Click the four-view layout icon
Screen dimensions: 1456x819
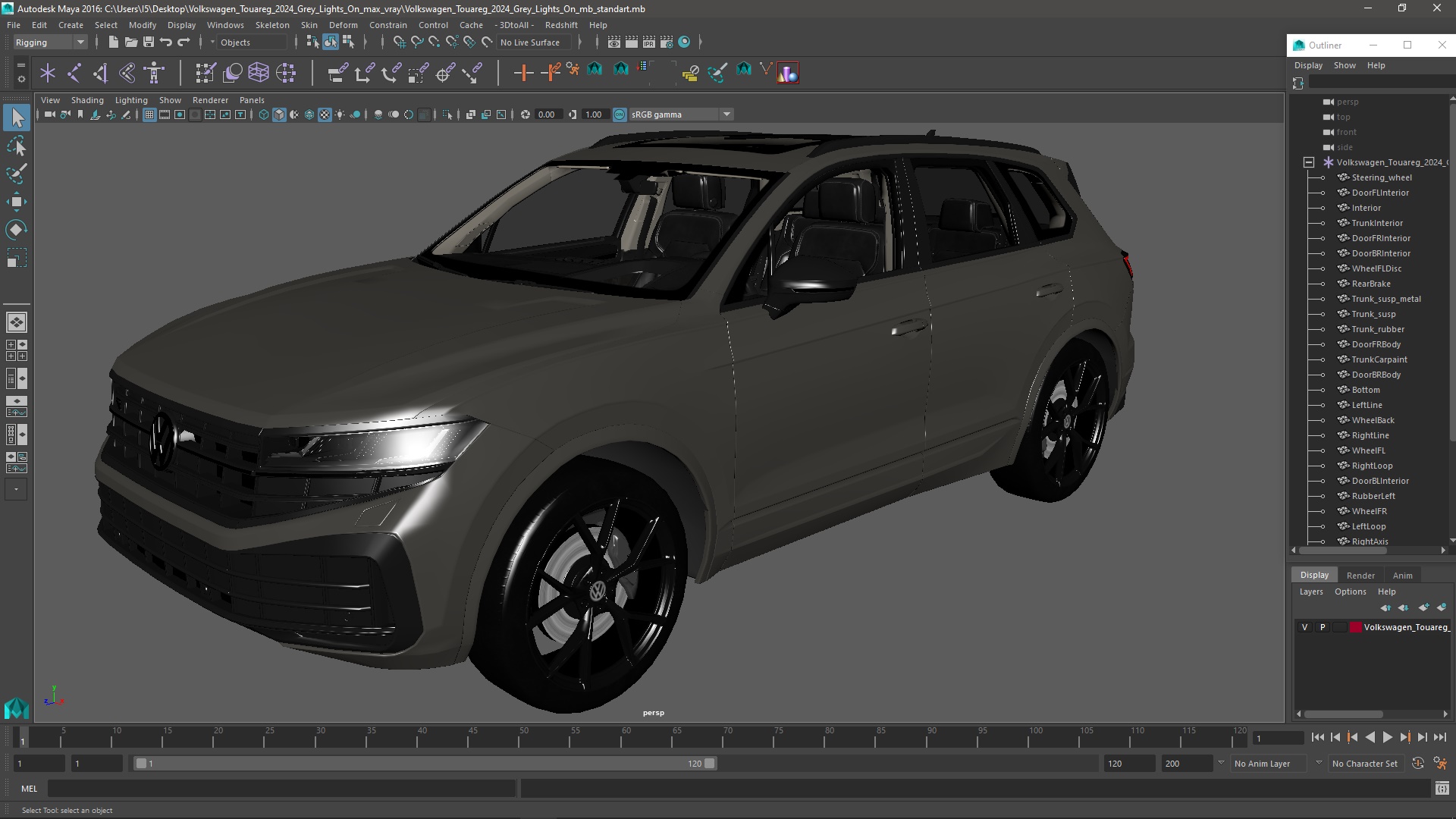coord(16,350)
